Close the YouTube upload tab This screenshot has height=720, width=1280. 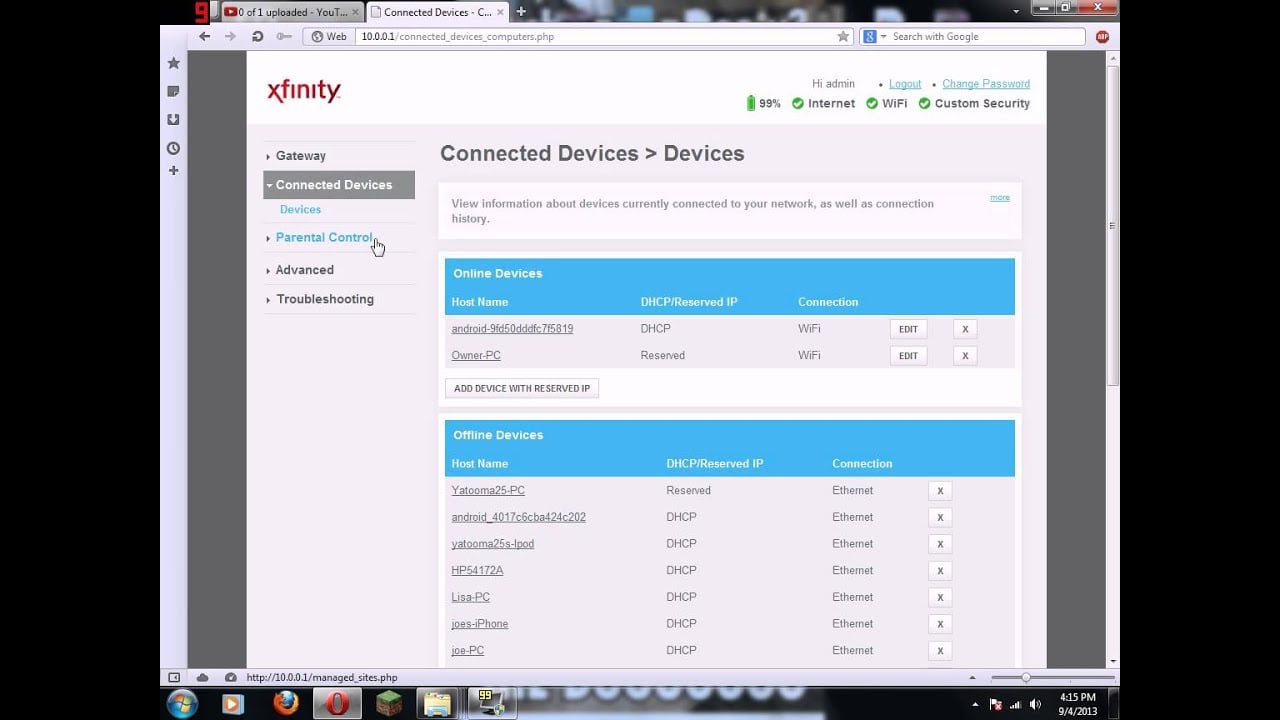[x=355, y=12]
